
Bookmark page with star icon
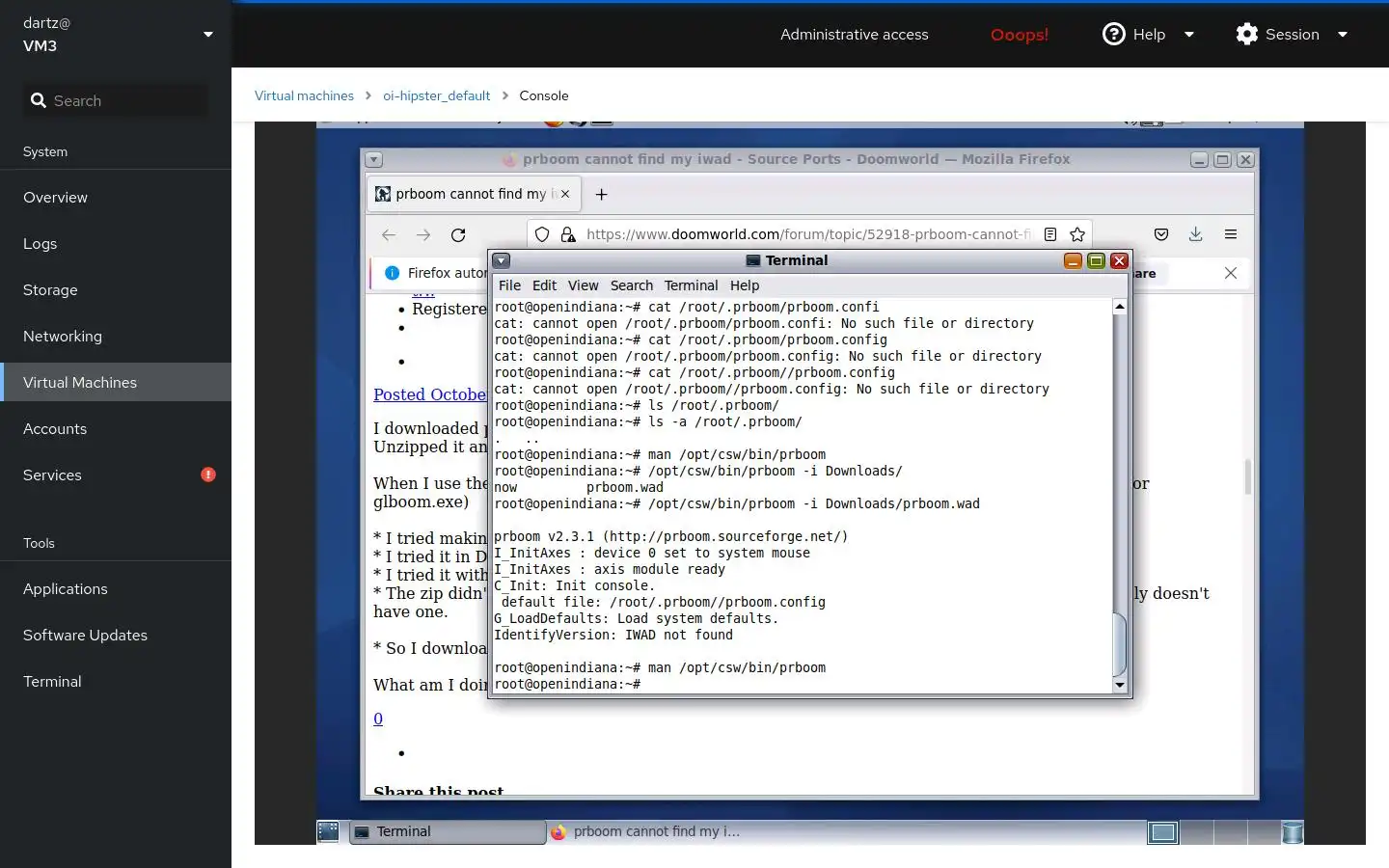pyautogui.click(x=1077, y=234)
